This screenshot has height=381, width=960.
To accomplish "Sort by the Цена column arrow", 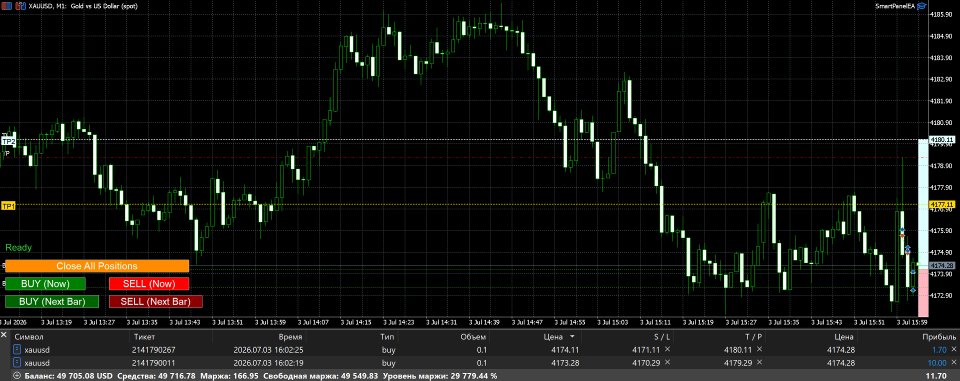I will (x=572, y=336).
